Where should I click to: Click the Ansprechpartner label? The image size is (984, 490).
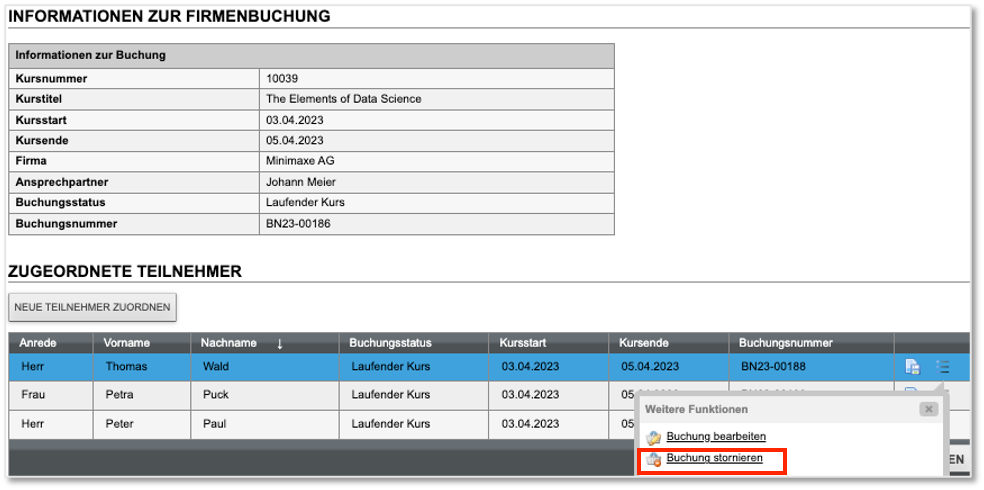[62, 182]
